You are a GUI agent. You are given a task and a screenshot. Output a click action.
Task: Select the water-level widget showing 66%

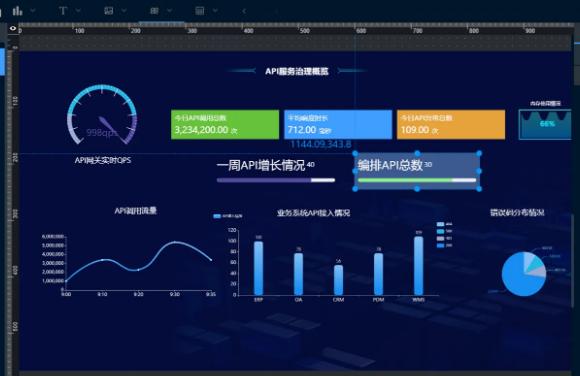point(545,124)
